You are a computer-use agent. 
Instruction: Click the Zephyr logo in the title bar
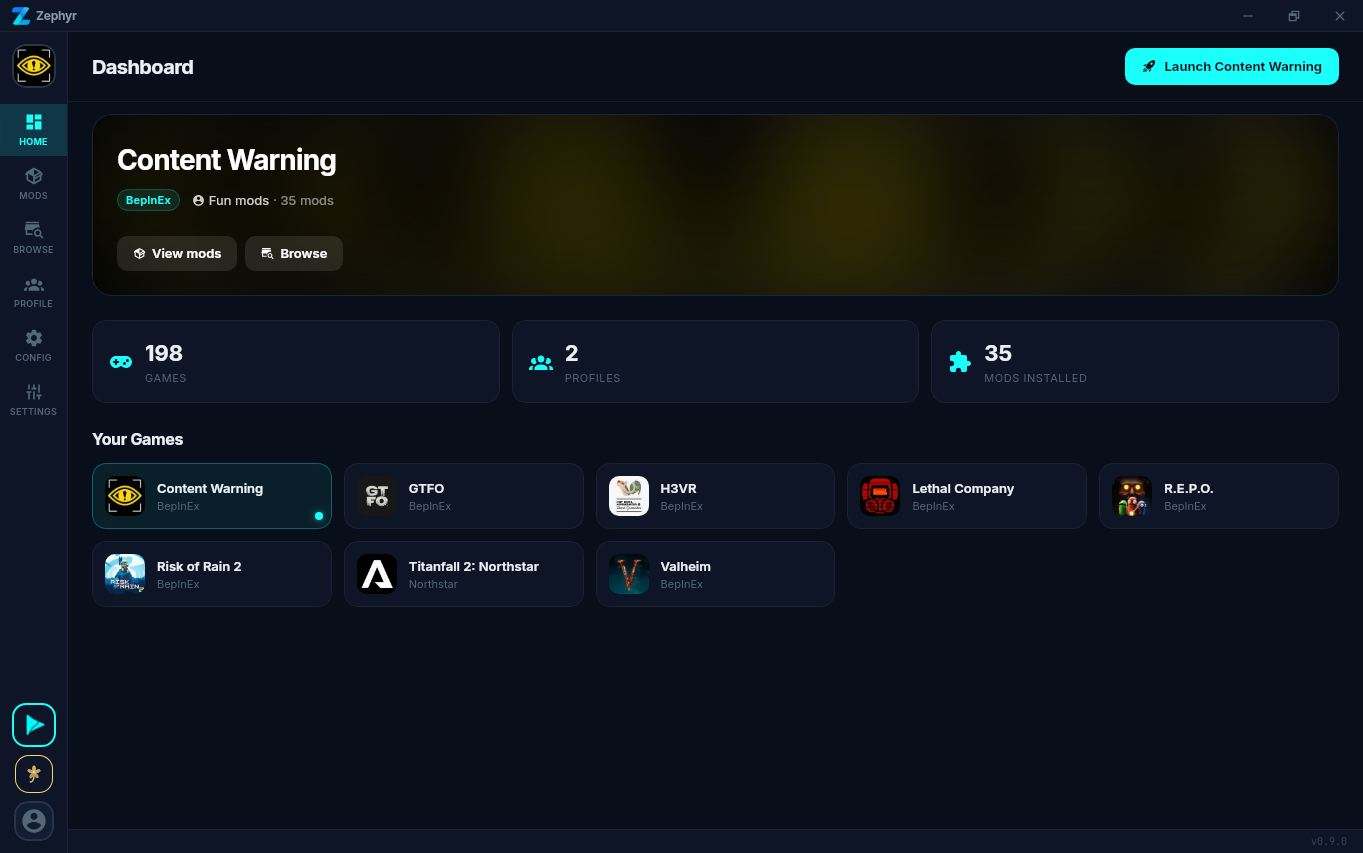point(20,15)
